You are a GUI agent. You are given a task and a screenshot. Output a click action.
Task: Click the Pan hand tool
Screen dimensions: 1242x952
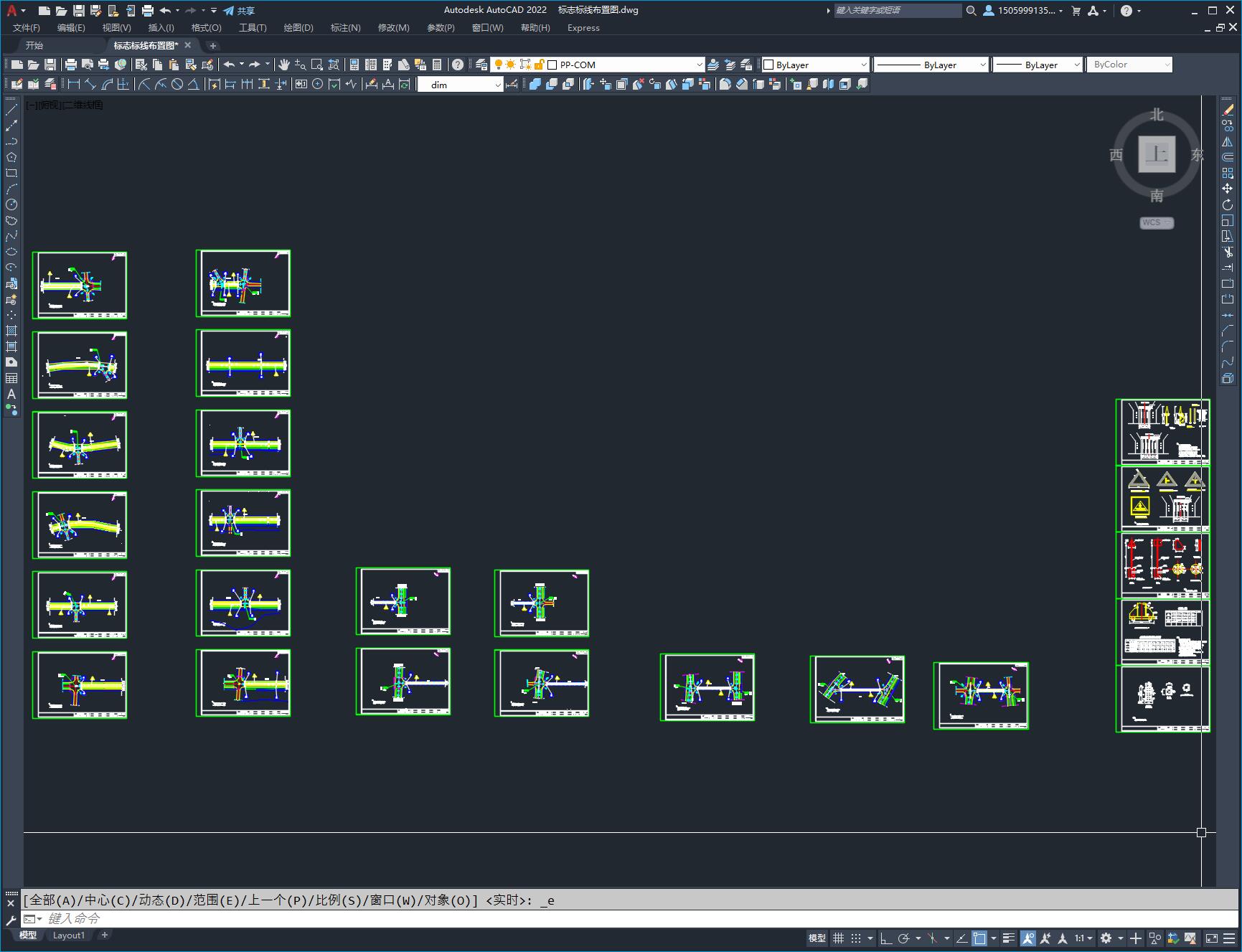point(283,65)
